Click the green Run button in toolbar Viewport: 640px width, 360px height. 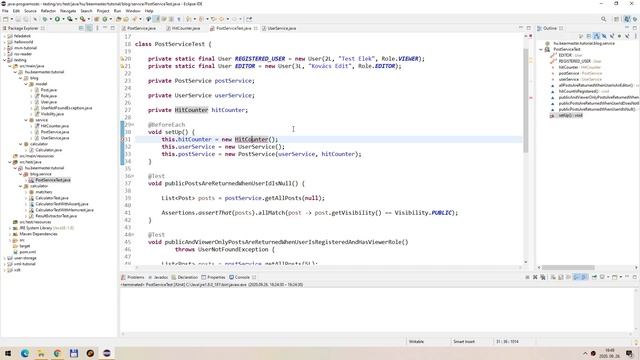coord(58,19)
